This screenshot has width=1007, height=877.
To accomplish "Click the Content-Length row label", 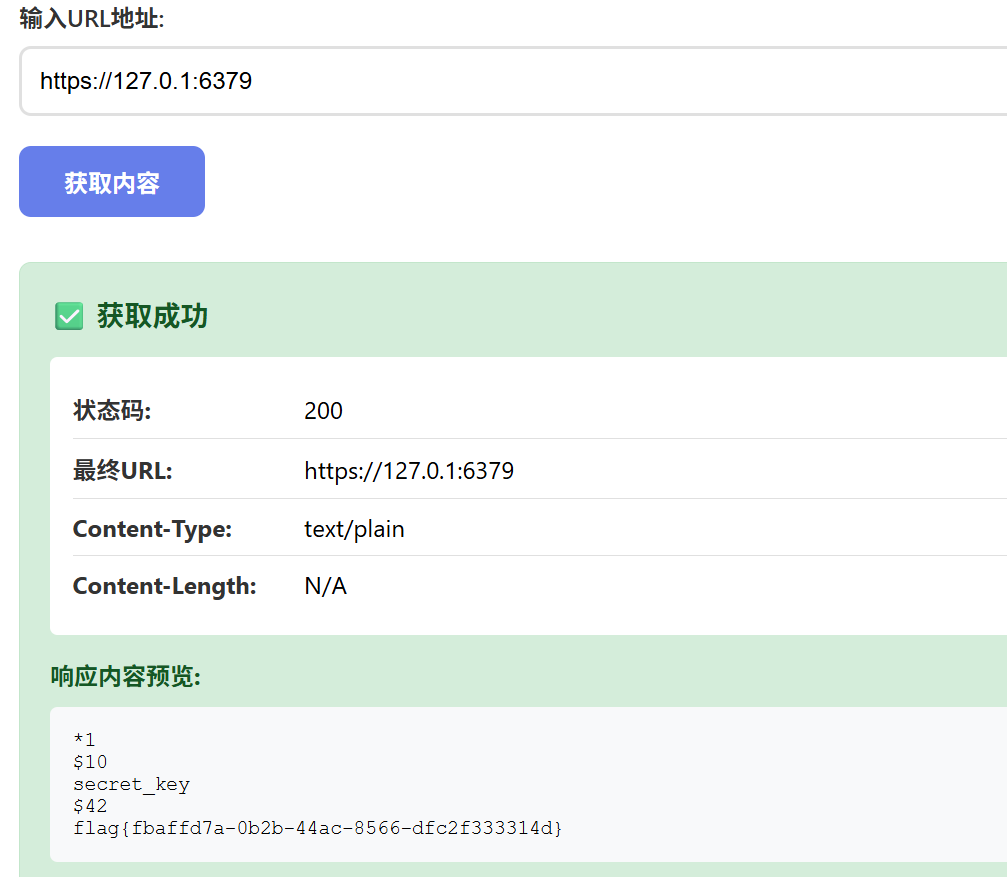I will pos(164,586).
